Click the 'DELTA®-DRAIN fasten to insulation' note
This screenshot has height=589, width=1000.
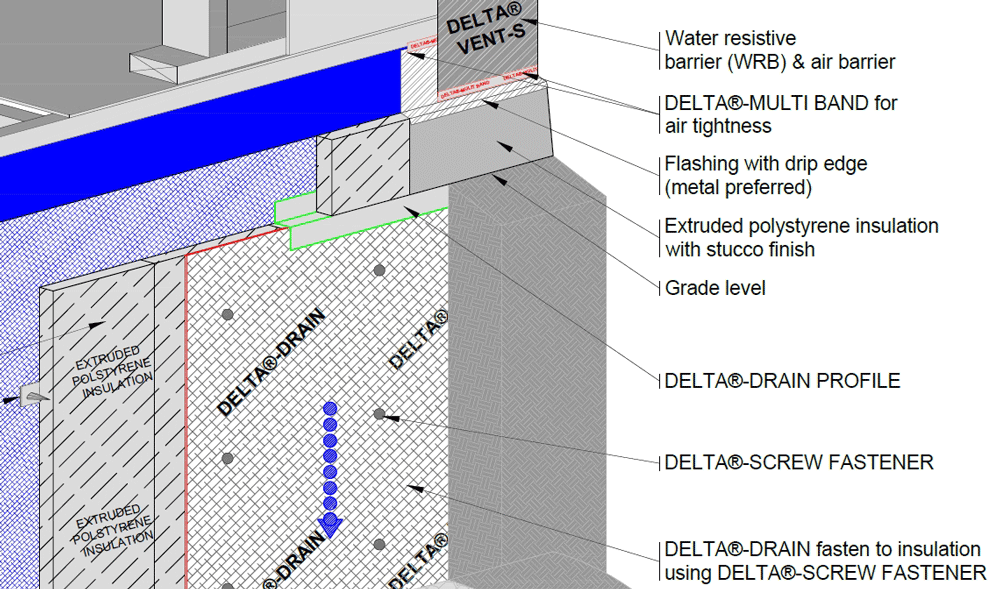(825, 561)
